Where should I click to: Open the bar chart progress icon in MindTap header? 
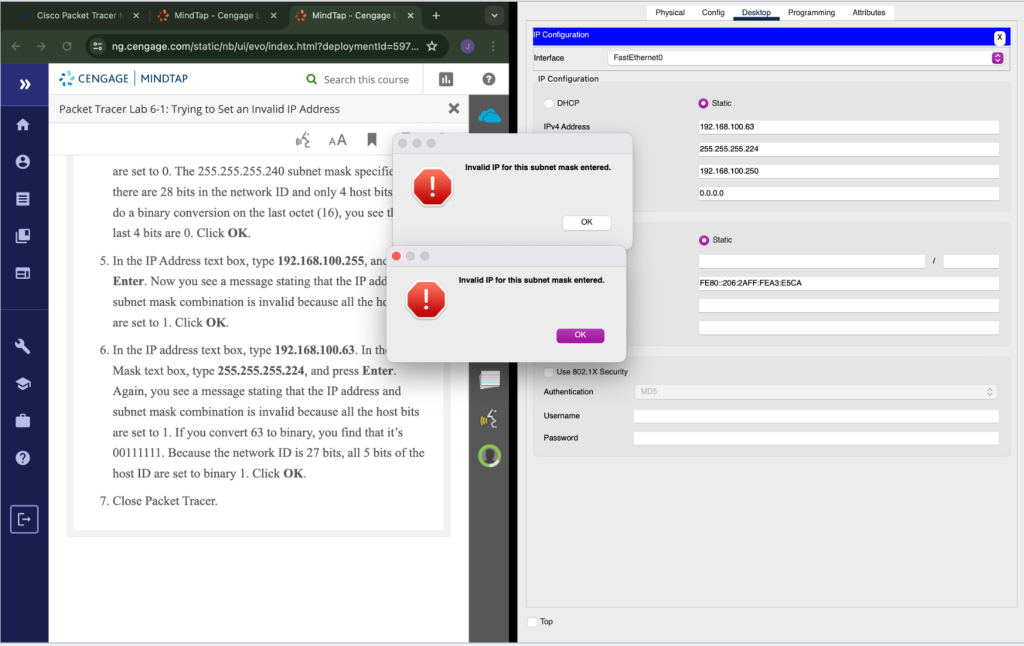446,79
